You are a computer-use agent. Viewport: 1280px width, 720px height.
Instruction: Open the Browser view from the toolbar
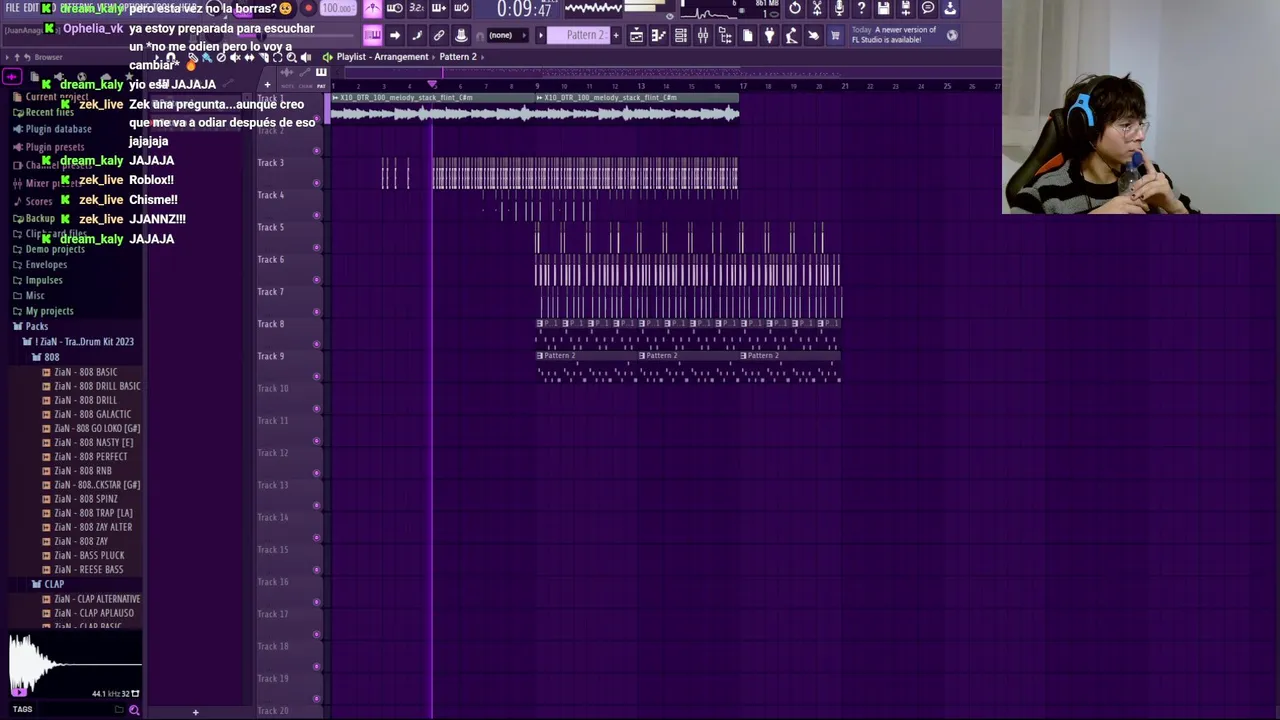click(x=725, y=36)
